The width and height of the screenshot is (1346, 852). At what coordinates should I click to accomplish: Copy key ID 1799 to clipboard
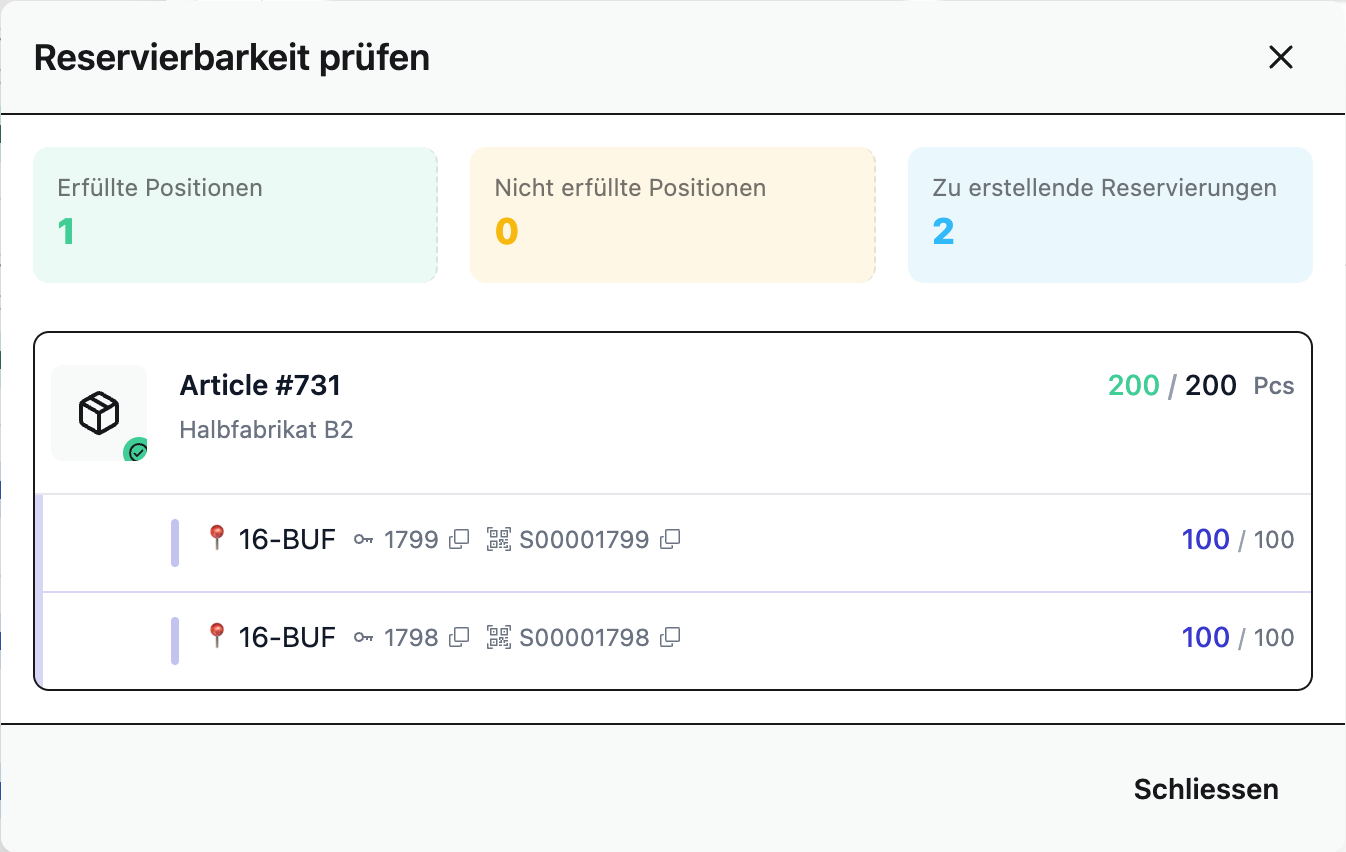click(459, 540)
